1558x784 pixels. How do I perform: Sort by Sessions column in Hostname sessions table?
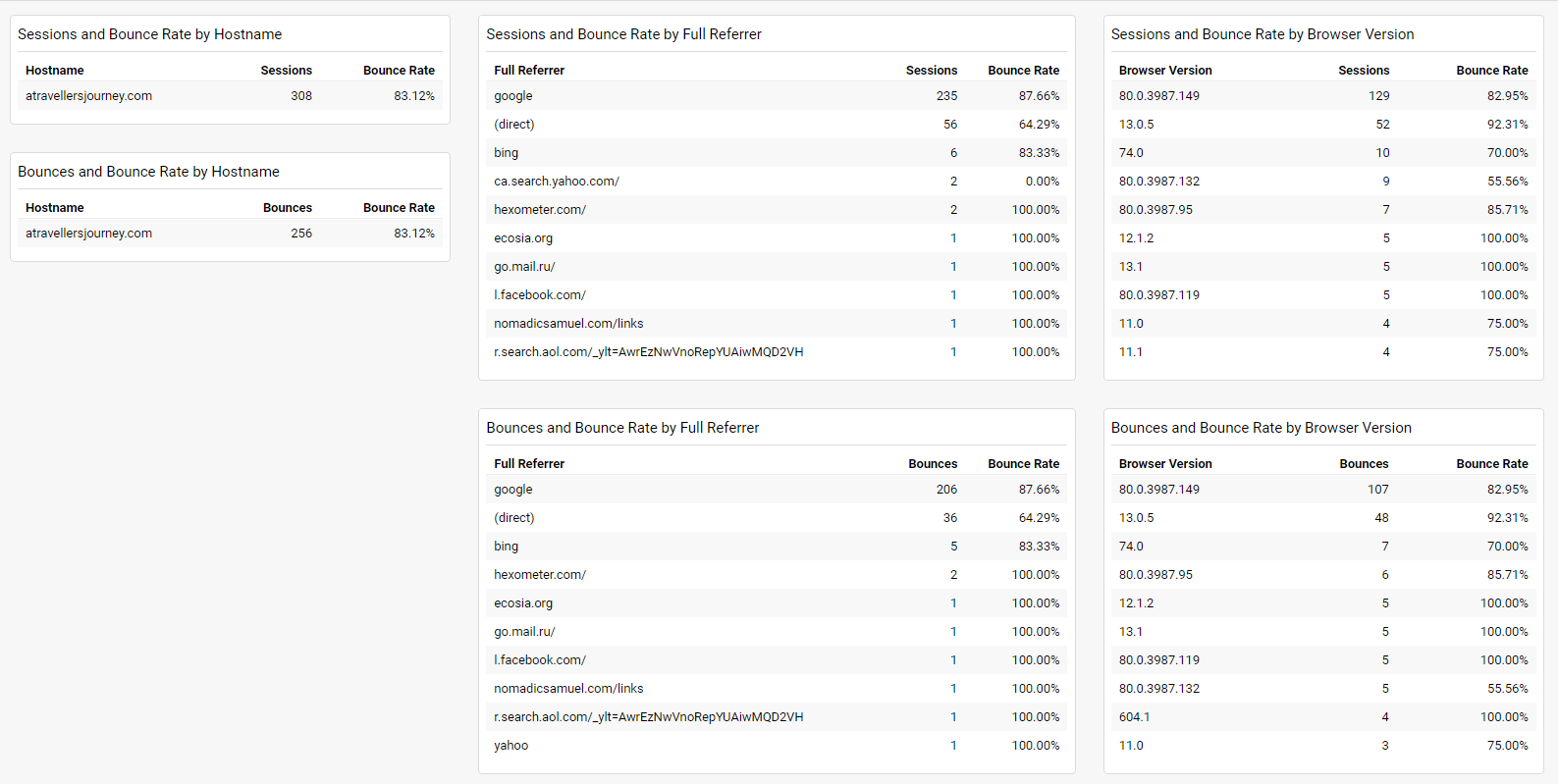pyautogui.click(x=286, y=71)
